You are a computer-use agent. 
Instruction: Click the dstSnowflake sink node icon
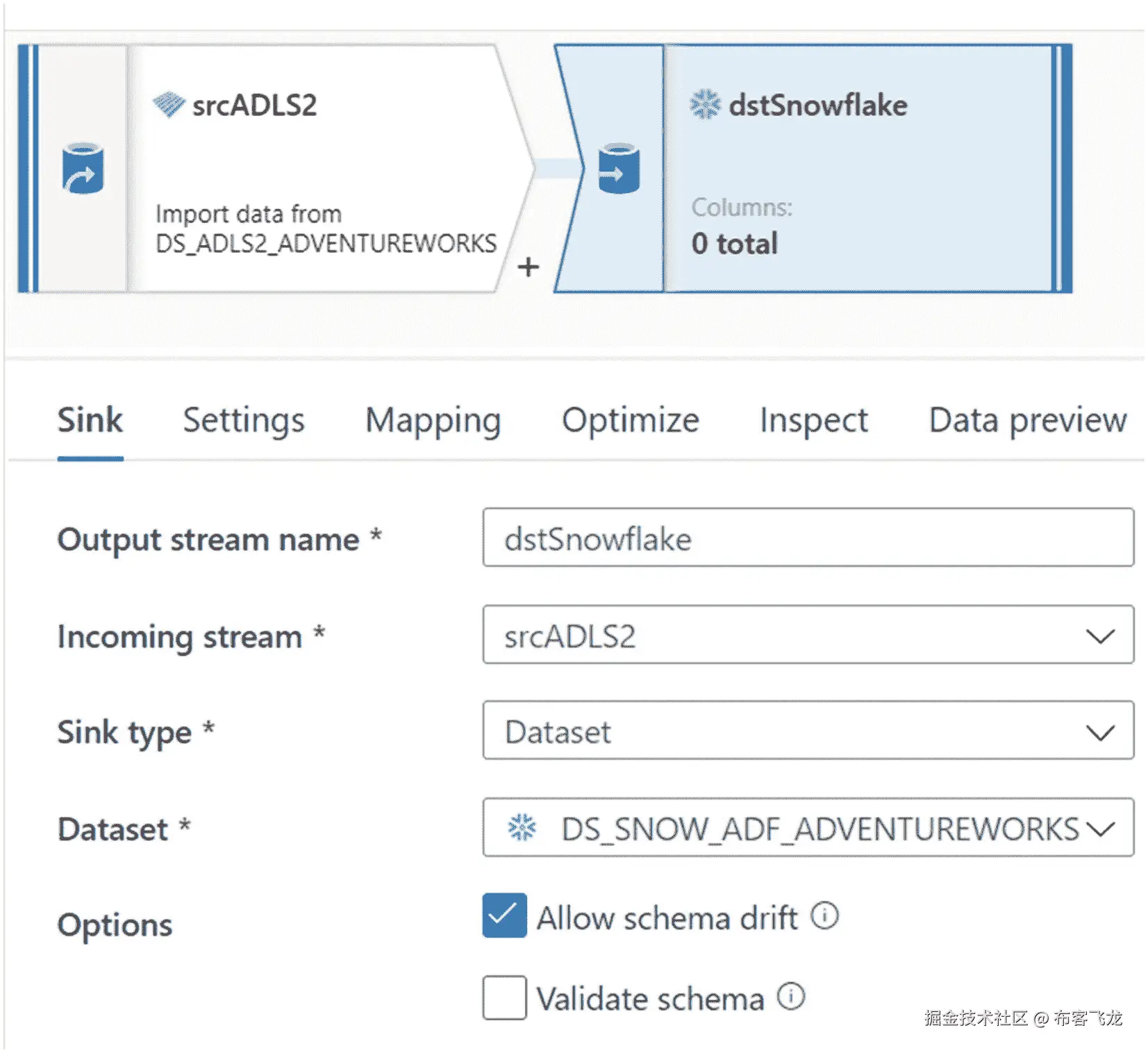click(x=619, y=169)
